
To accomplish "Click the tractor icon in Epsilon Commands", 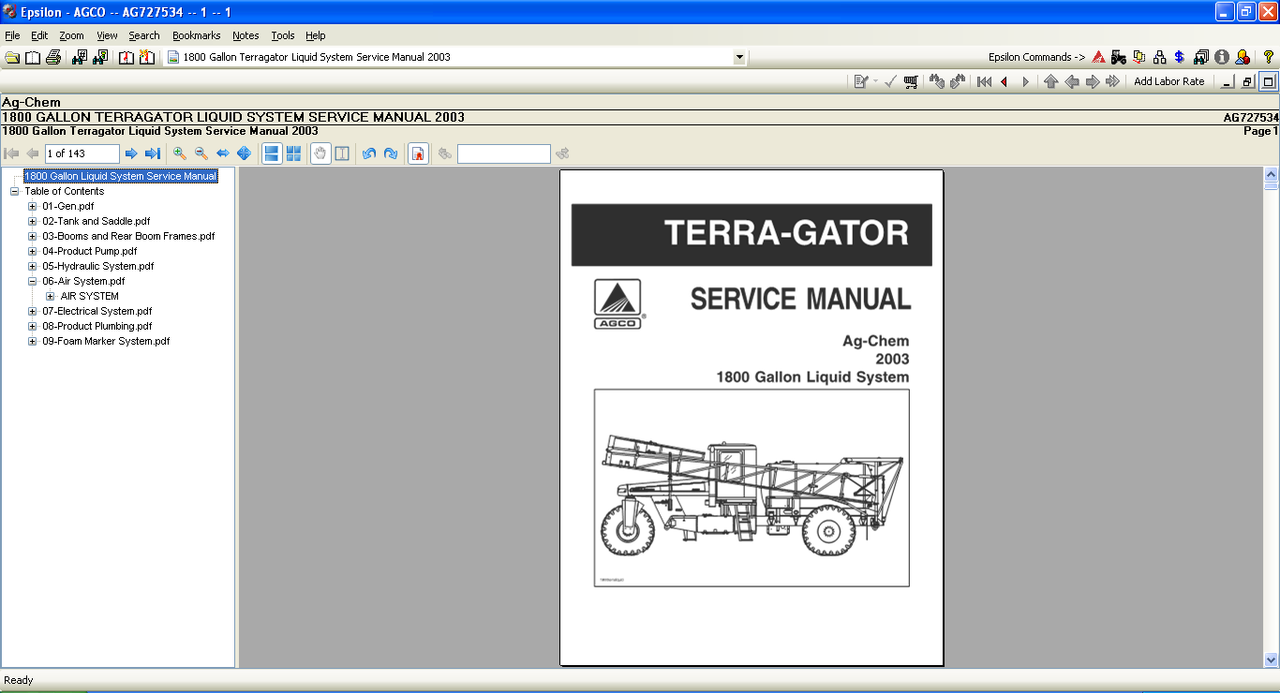I will tap(1119, 57).
